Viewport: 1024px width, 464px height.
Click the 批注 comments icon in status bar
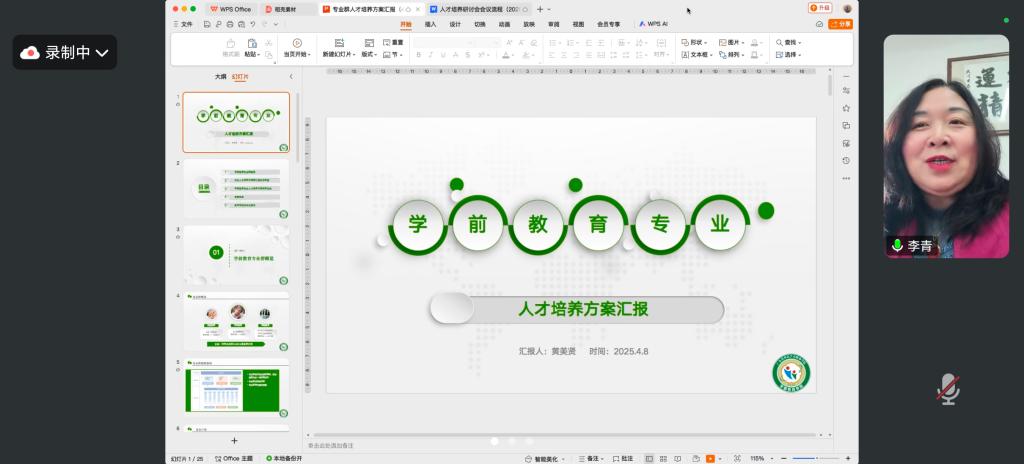622,458
